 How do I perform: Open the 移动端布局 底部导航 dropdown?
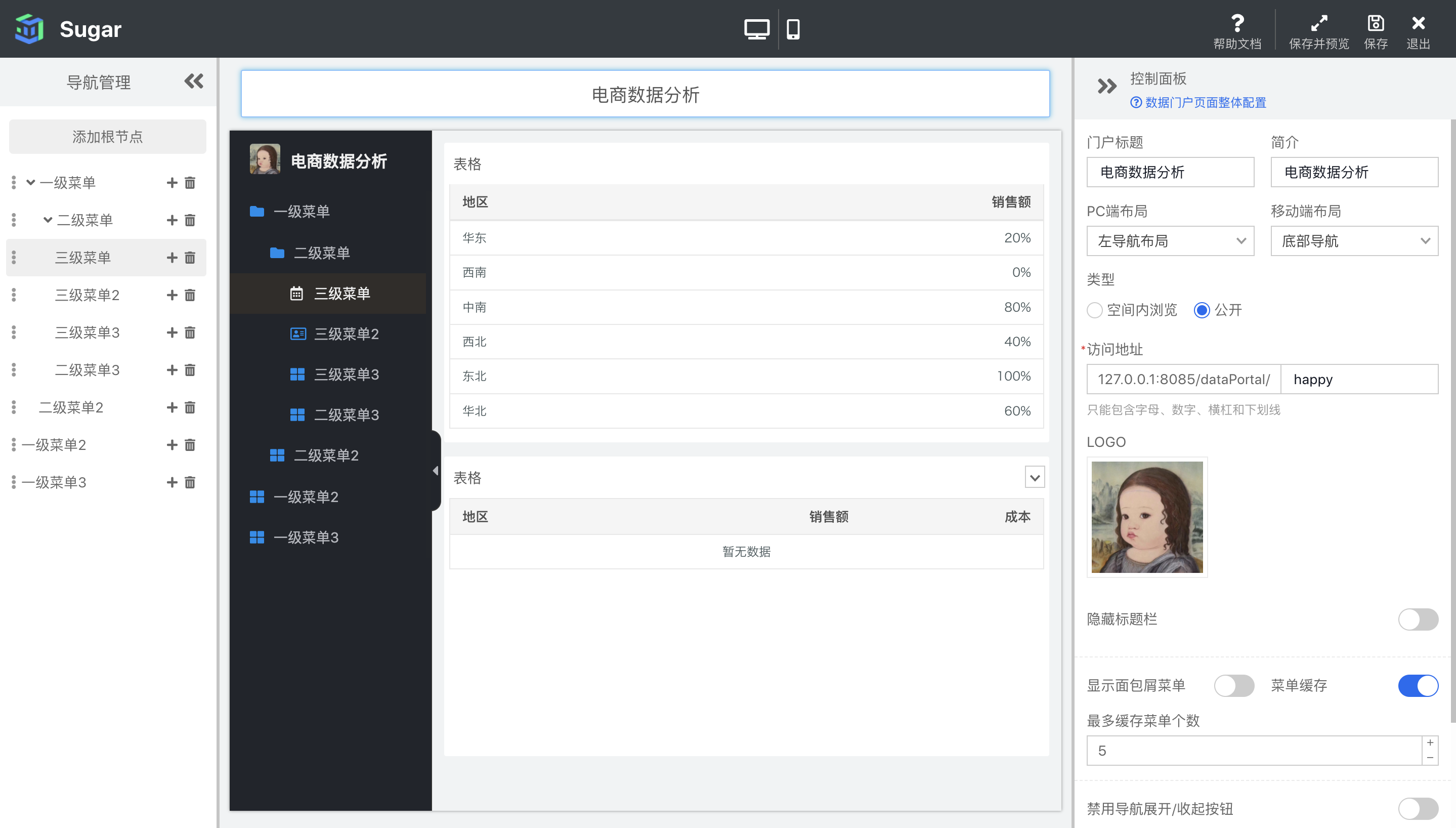pyautogui.click(x=1354, y=241)
